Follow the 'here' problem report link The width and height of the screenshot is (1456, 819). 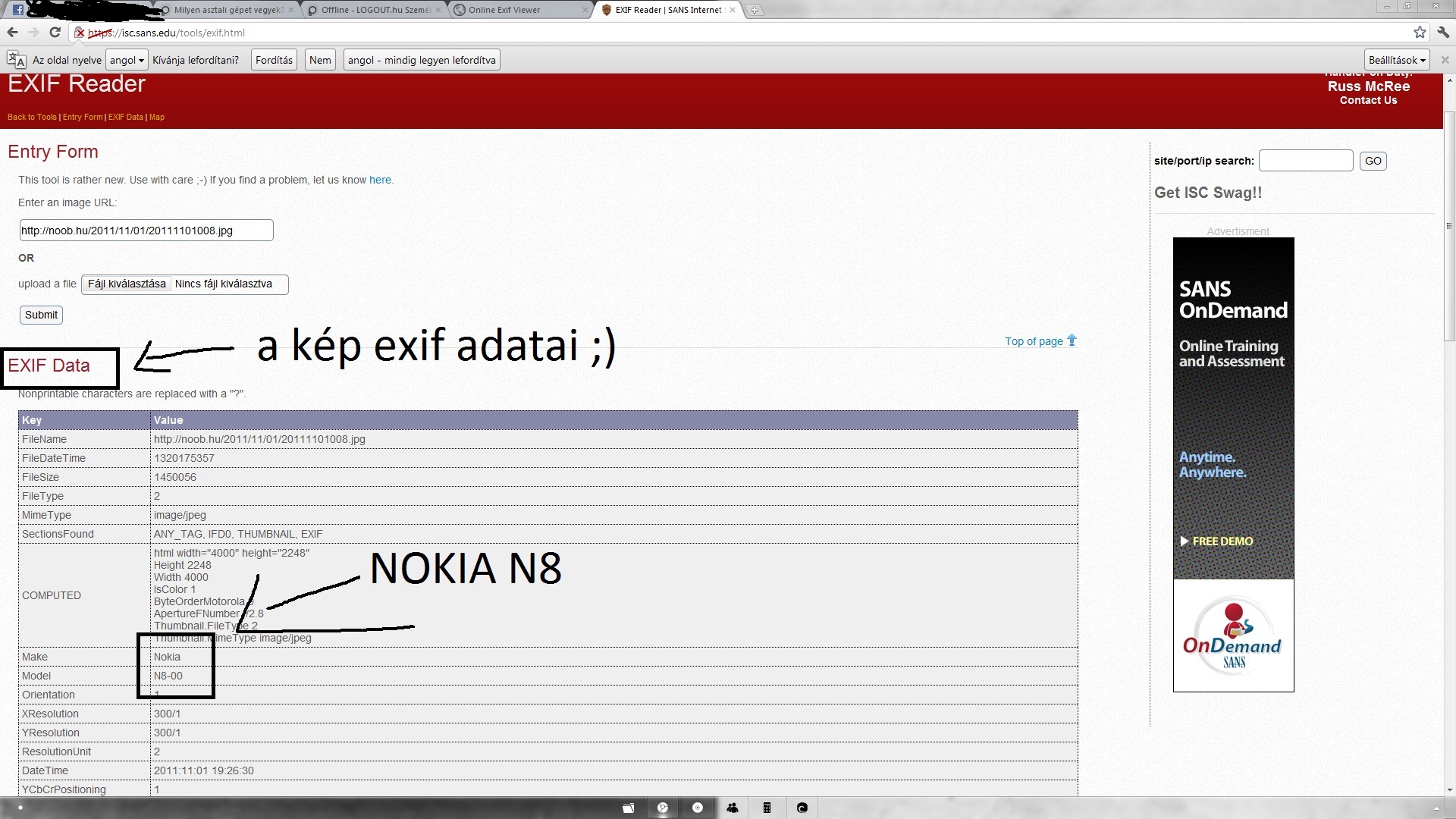point(380,180)
